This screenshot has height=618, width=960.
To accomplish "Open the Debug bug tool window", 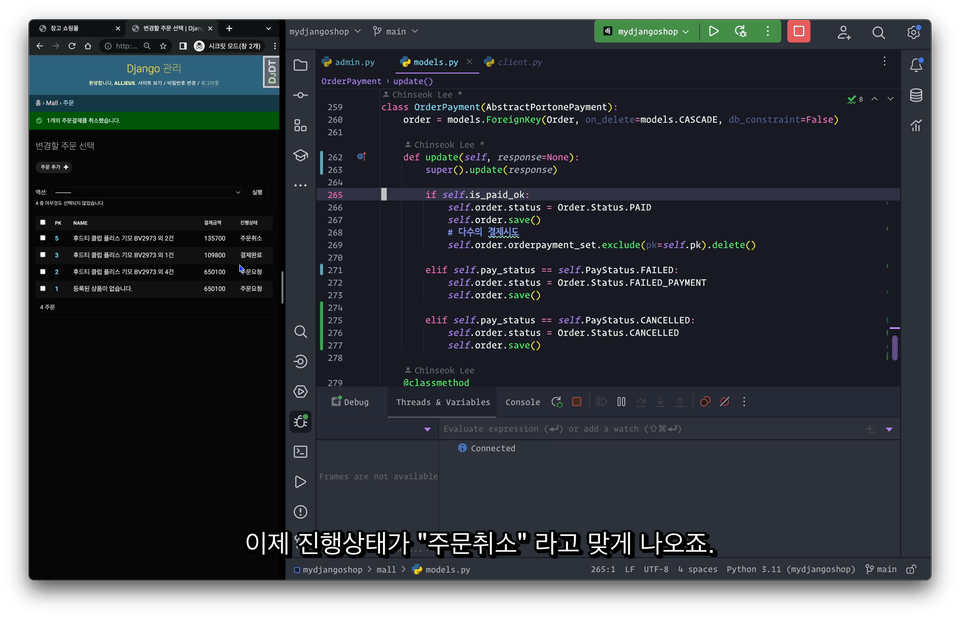I will click(x=300, y=421).
